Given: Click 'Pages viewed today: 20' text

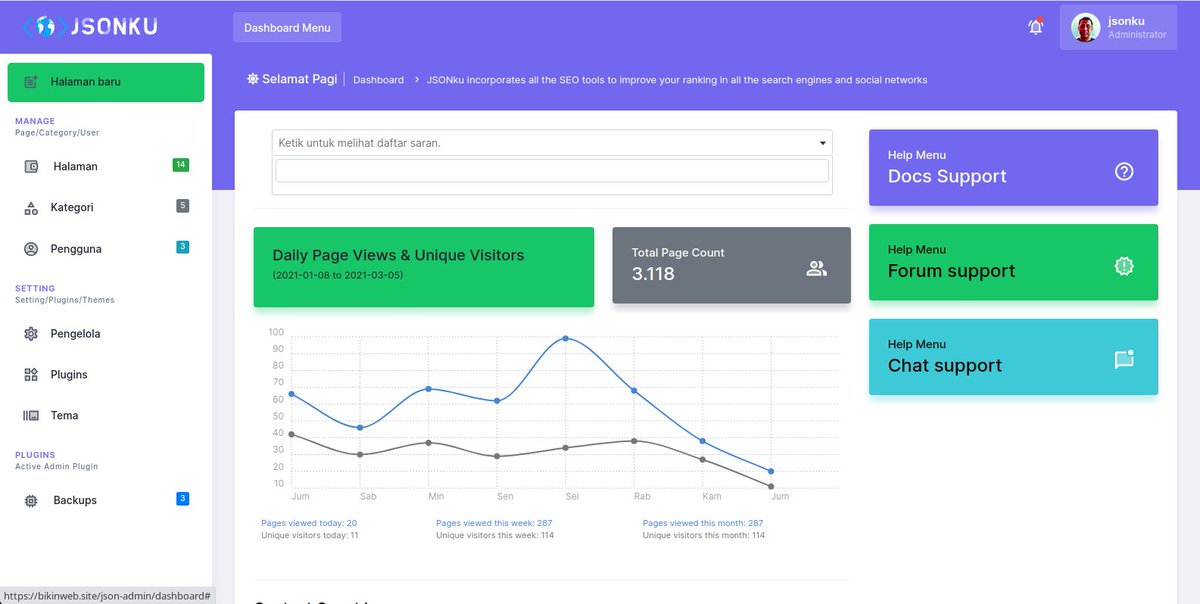Looking at the screenshot, I should [x=309, y=523].
